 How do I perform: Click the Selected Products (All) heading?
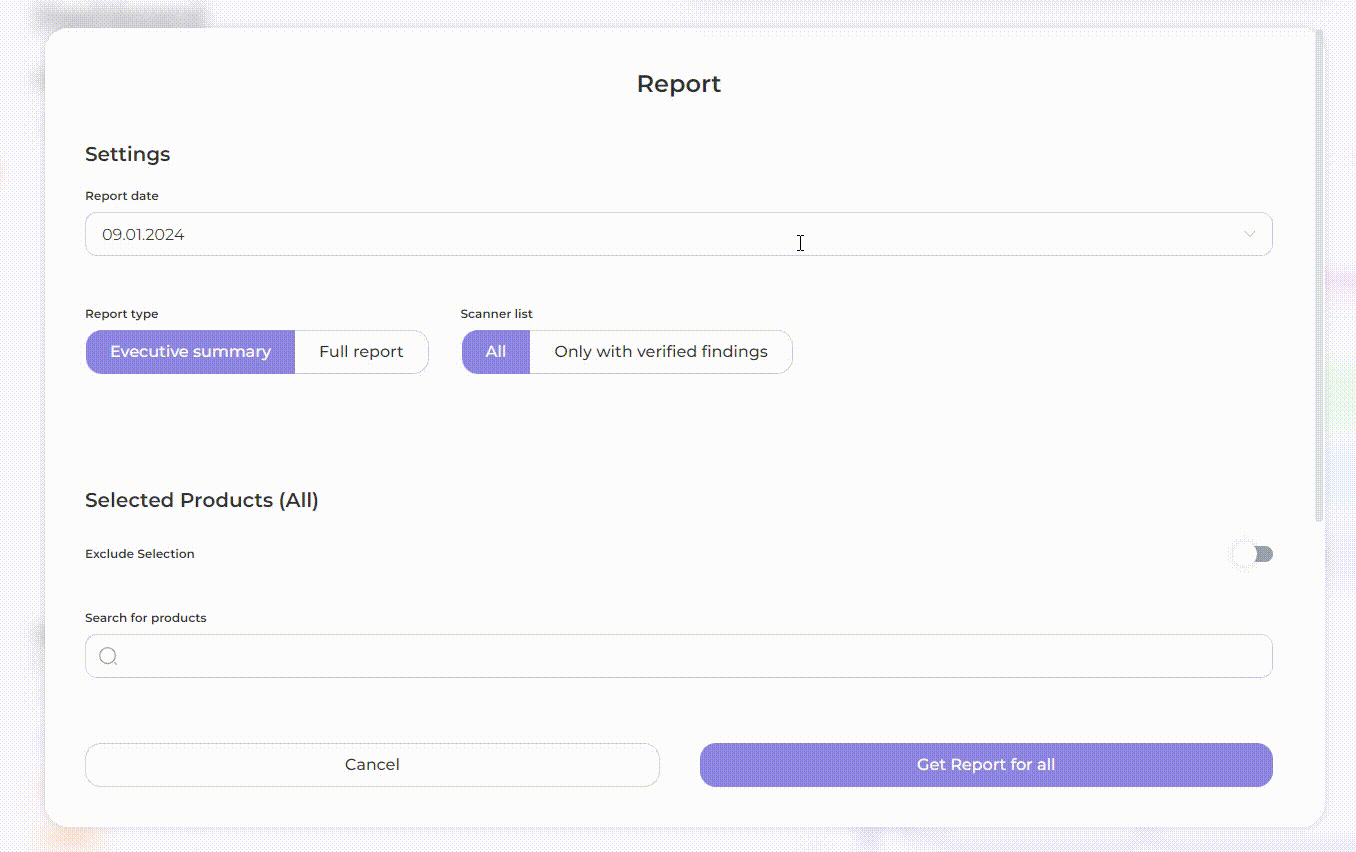[x=201, y=500]
